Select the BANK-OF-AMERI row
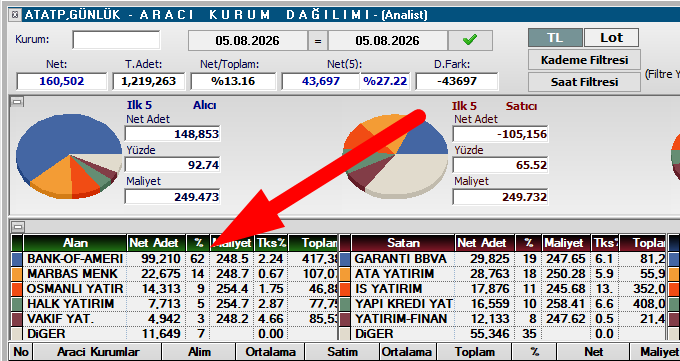Viewport: 680px width, 361px height. tap(174, 259)
